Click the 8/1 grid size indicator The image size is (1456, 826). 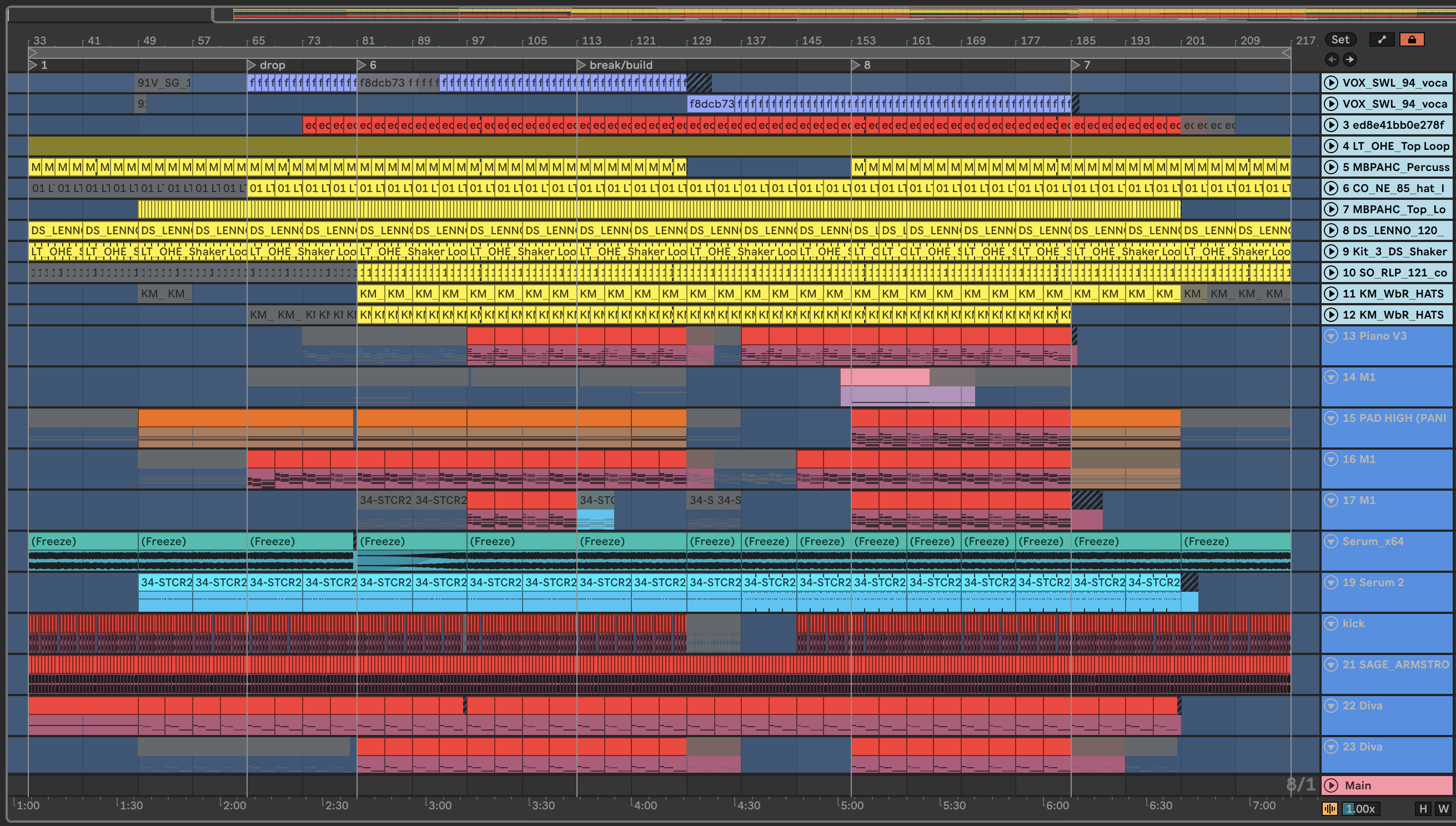coord(1301,784)
